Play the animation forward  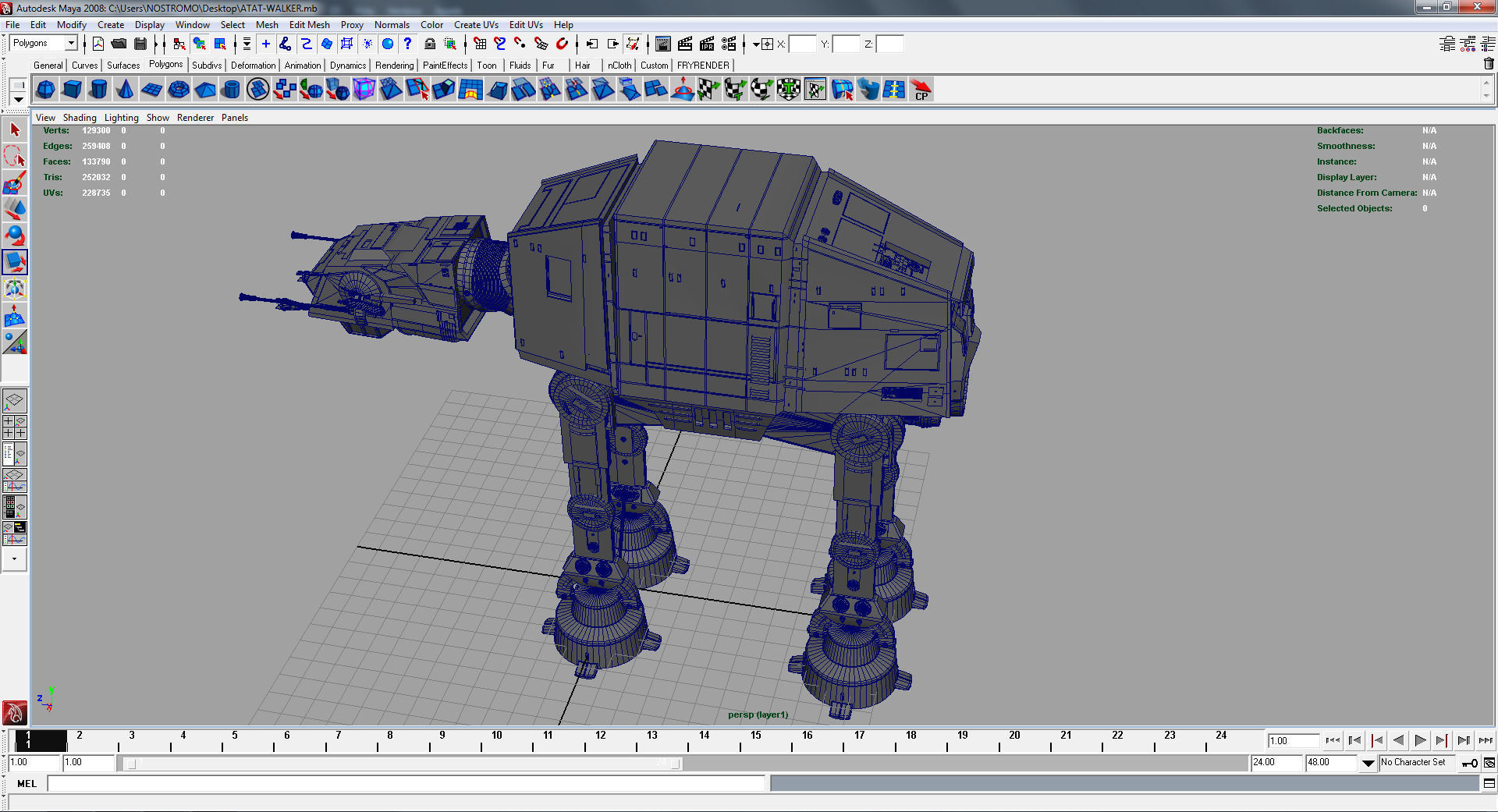click(x=1421, y=740)
